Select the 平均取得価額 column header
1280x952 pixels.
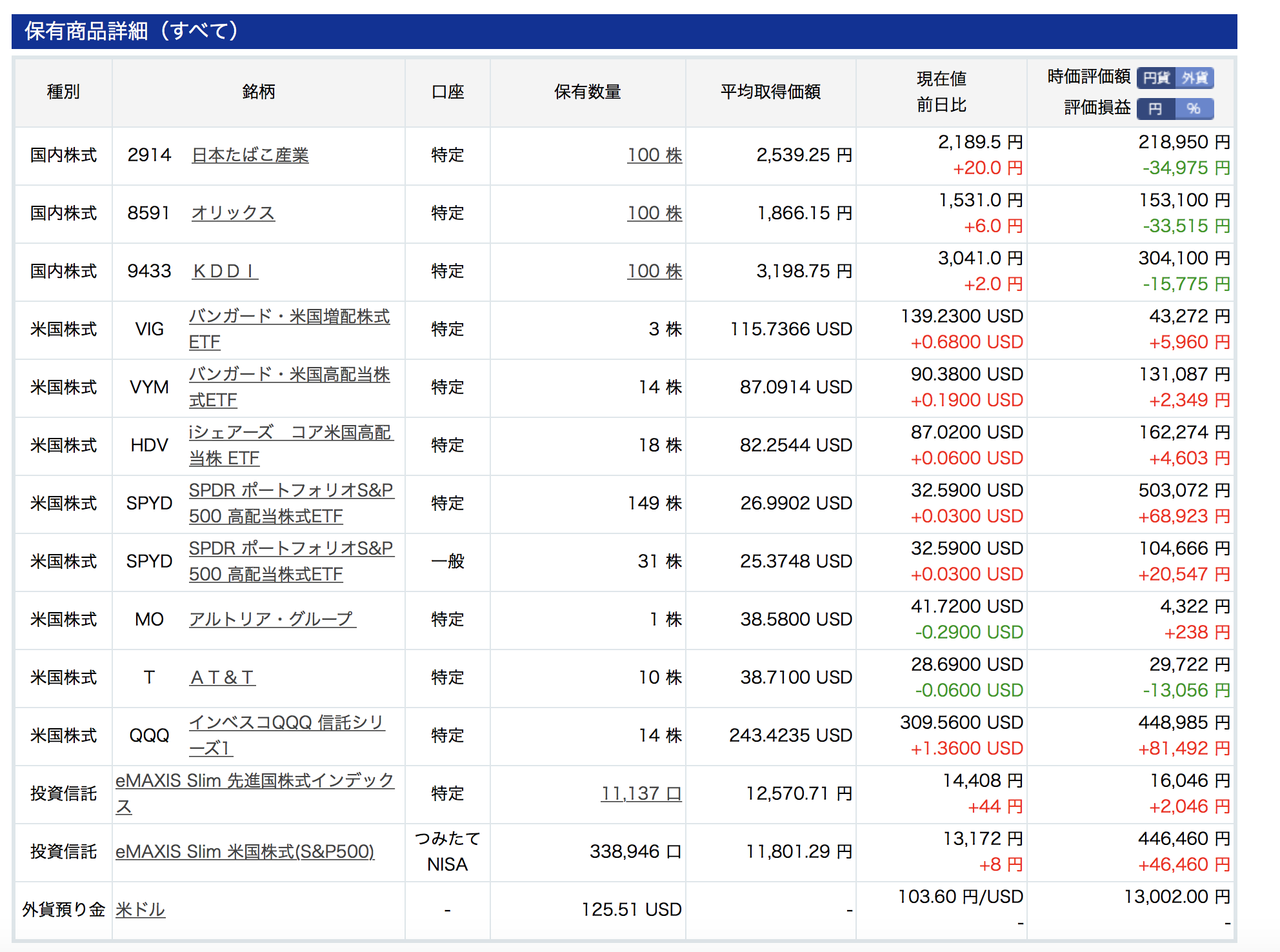click(771, 92)
